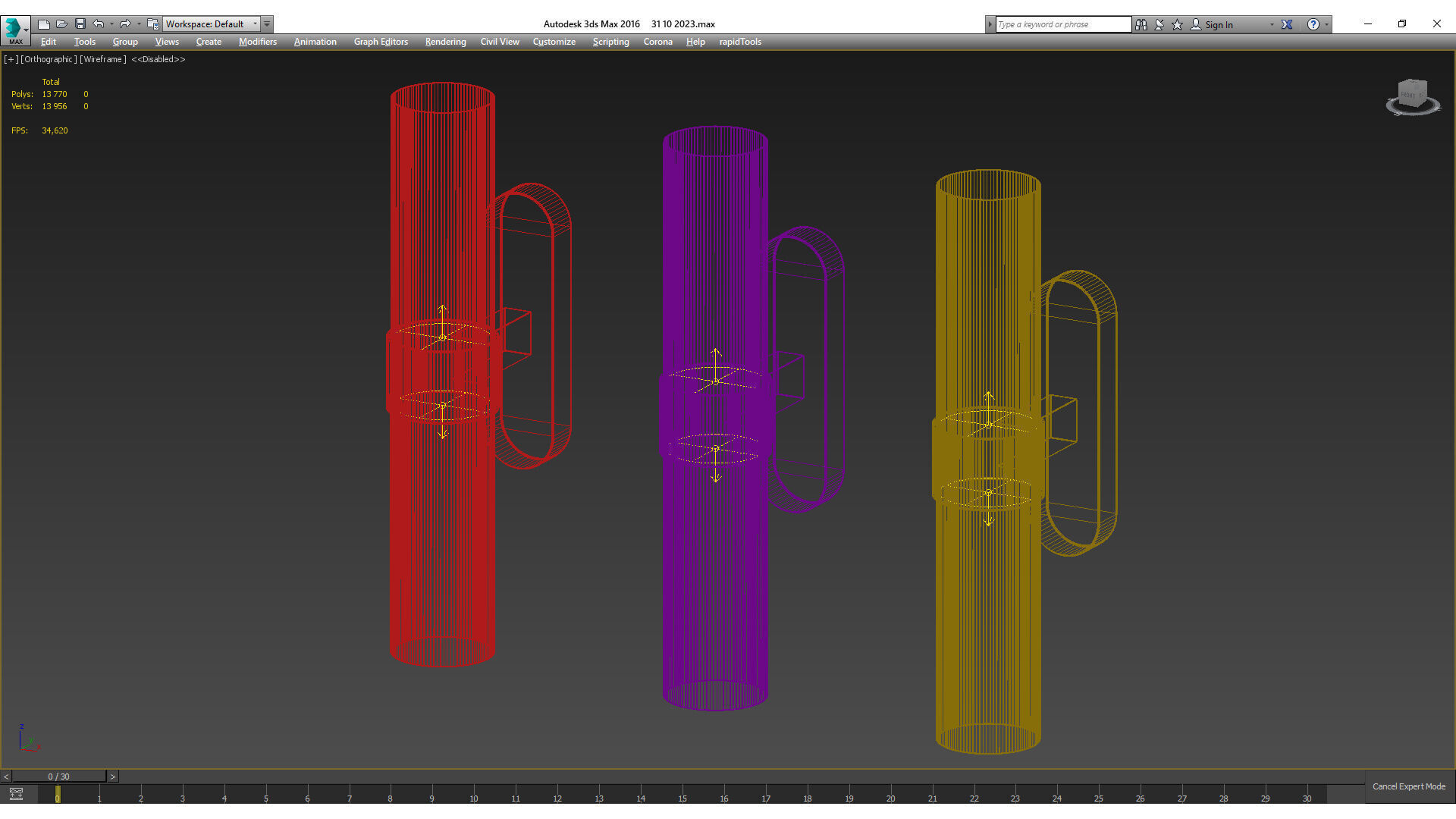Open the Graph Editors menu

(381, 42)
